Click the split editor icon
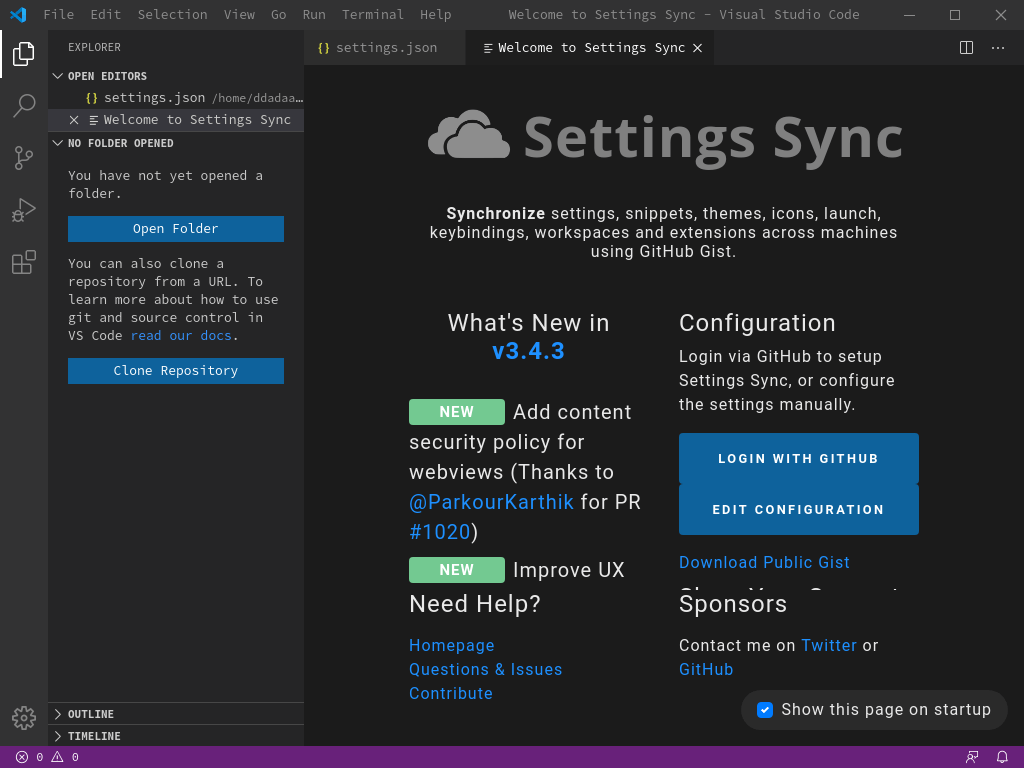The width and height of the screenshot is (1024, 768). [x=966, y=47]
